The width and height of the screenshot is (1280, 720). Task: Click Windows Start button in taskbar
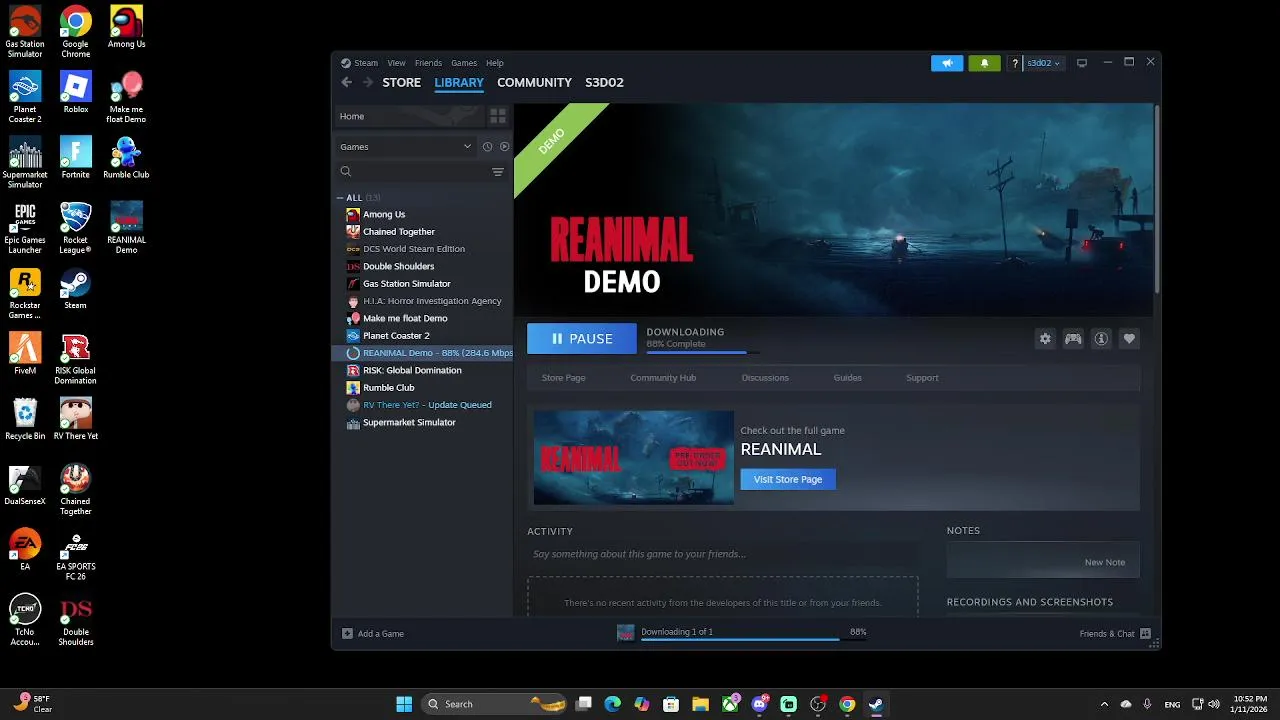404,704
